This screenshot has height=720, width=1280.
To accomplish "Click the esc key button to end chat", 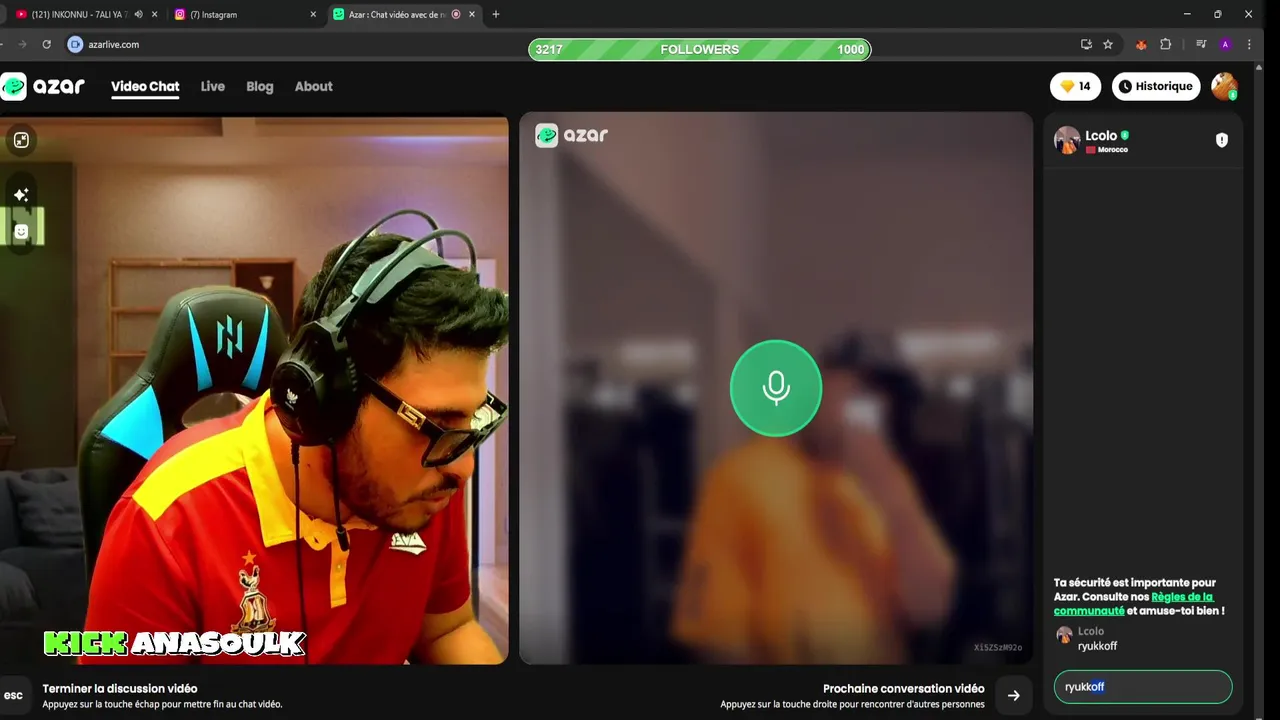I will point(13,695).
